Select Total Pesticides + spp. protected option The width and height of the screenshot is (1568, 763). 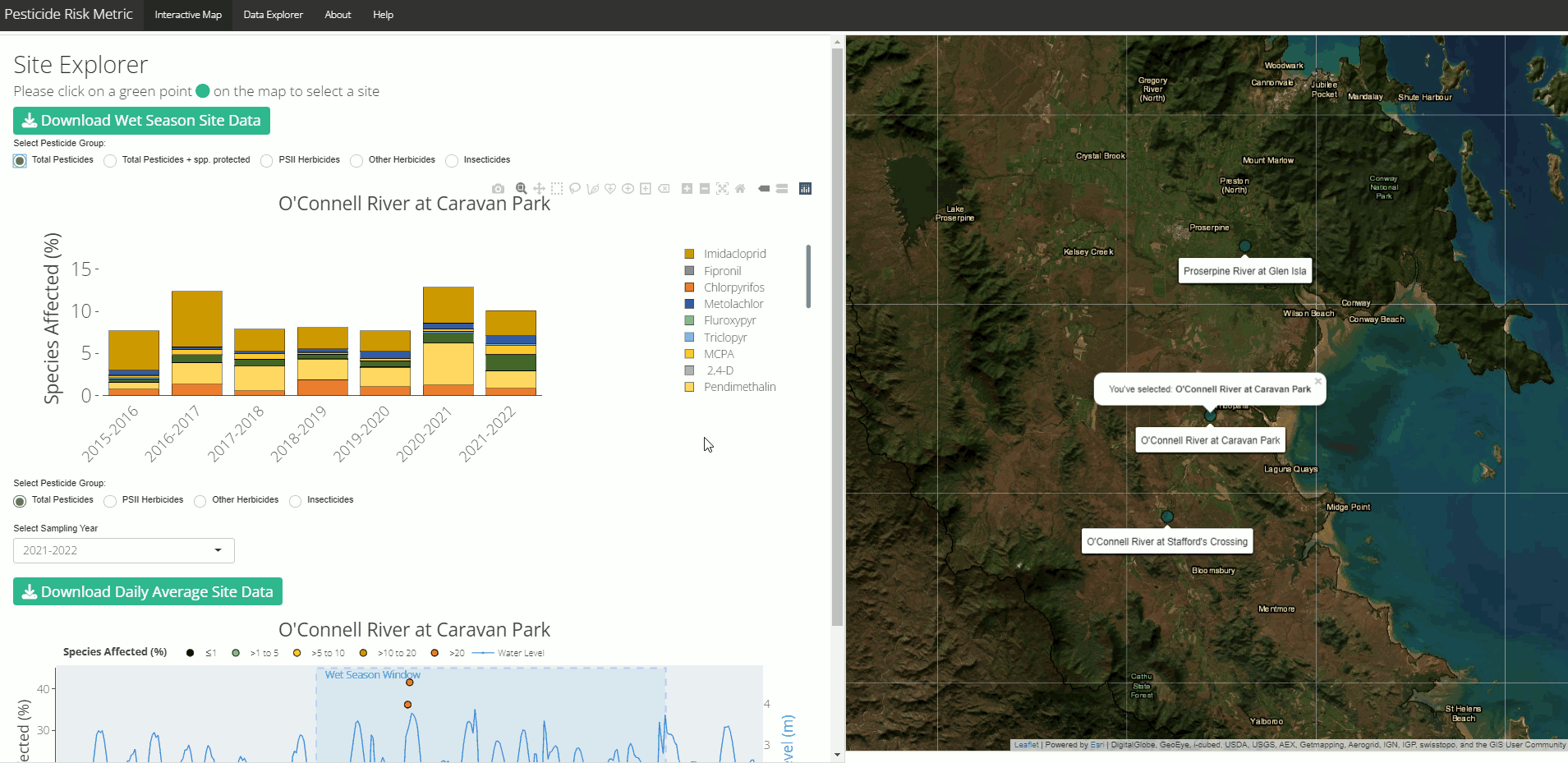coord(110,161)
